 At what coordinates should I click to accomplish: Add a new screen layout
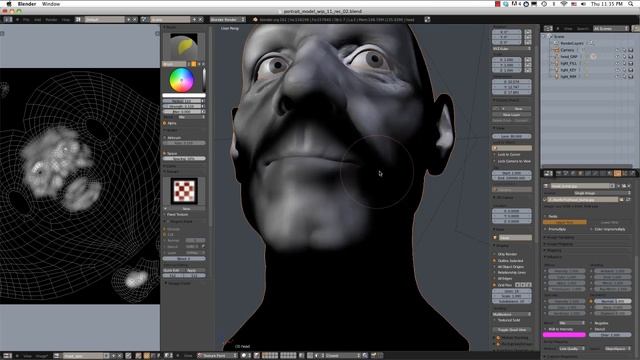coord(129,19)
